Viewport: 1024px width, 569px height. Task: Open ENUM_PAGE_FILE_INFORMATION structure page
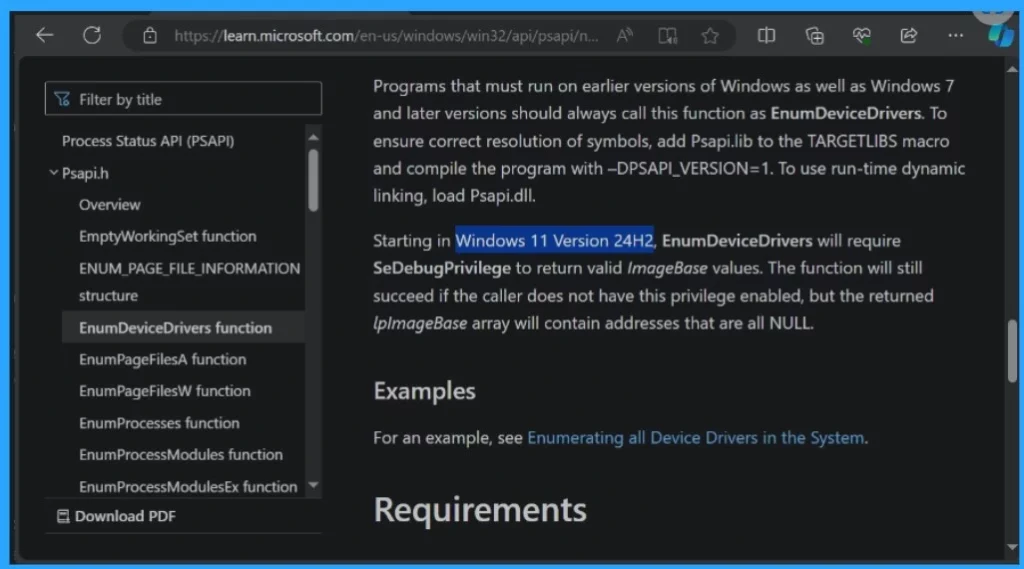pos(189,282)
